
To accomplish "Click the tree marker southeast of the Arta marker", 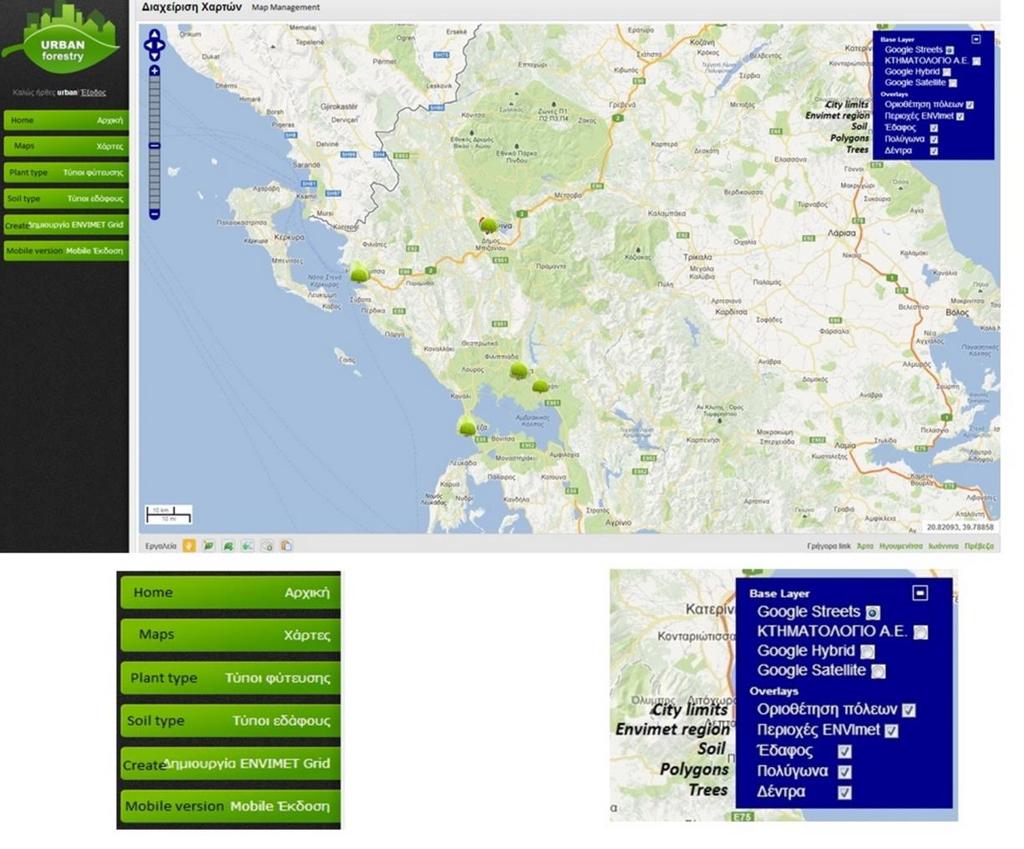I will pos(540,387).
